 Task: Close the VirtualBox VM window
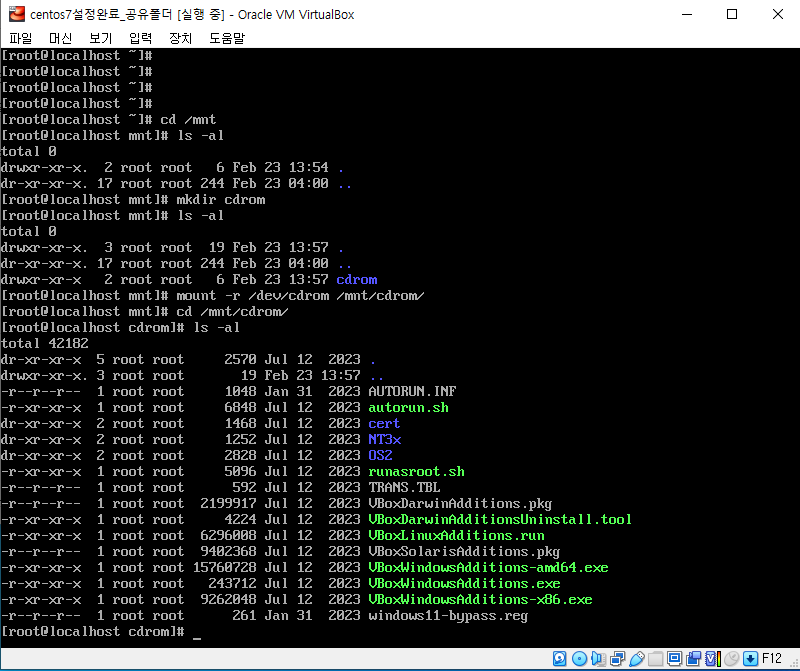(778, 14)
